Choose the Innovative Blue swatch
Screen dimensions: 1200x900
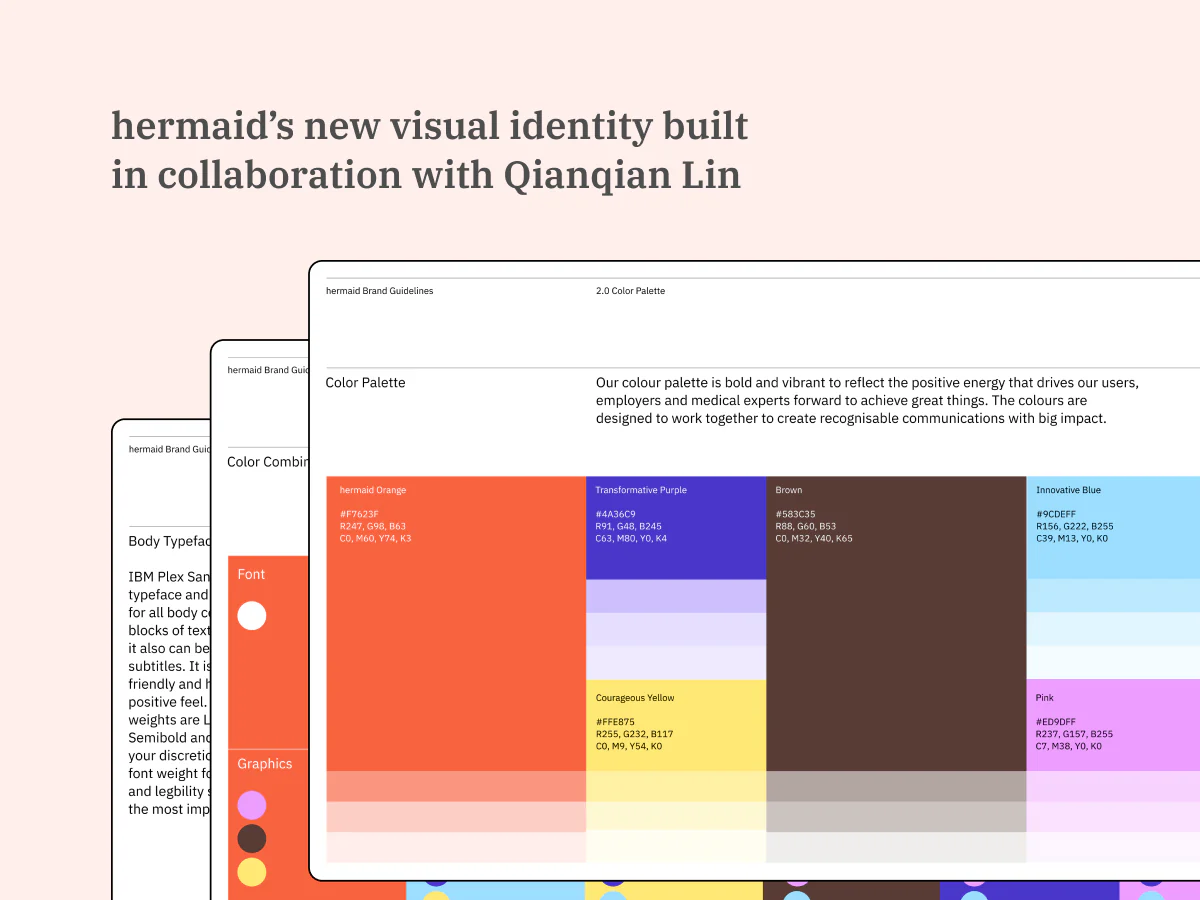coord(1113,528)
